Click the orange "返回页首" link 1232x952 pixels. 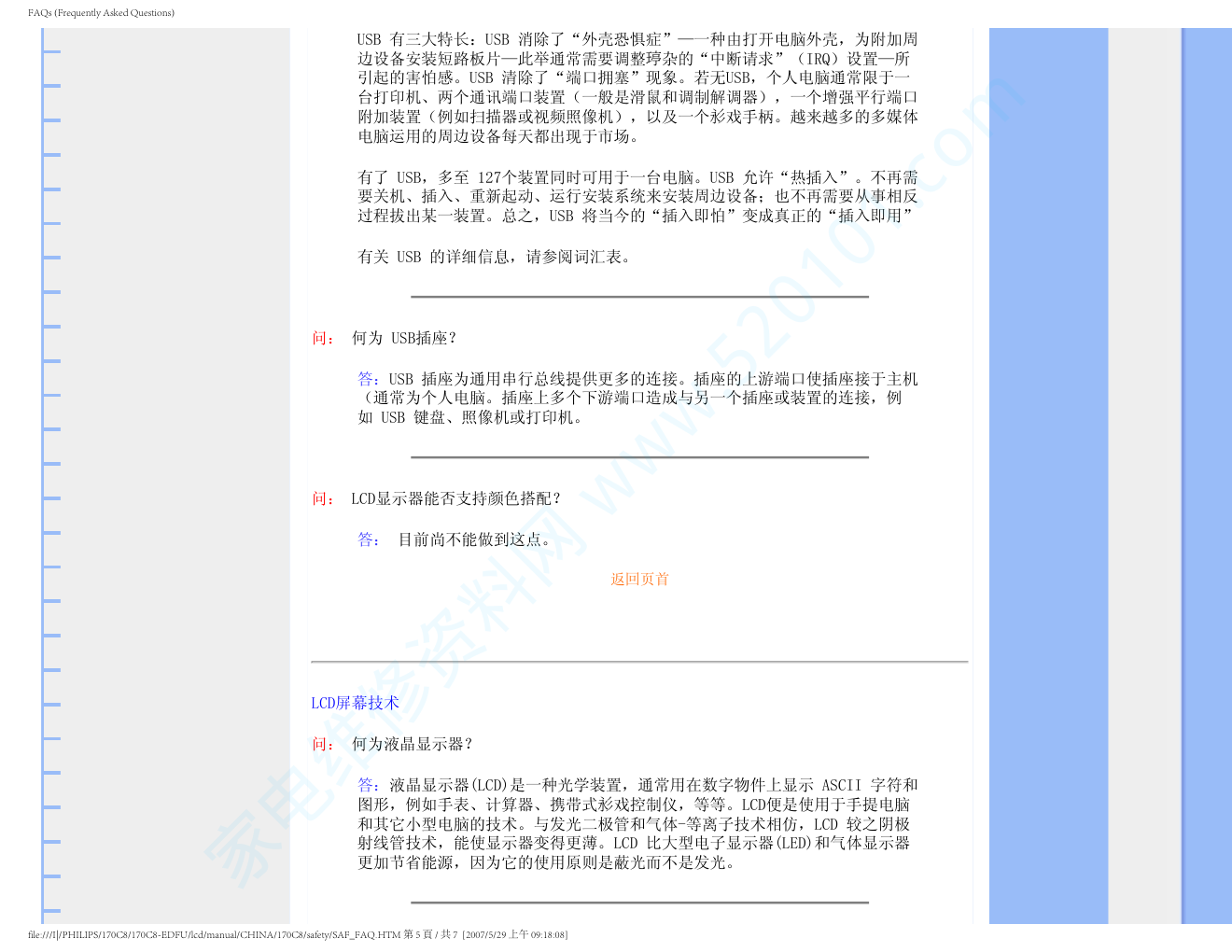coord(639,579)
